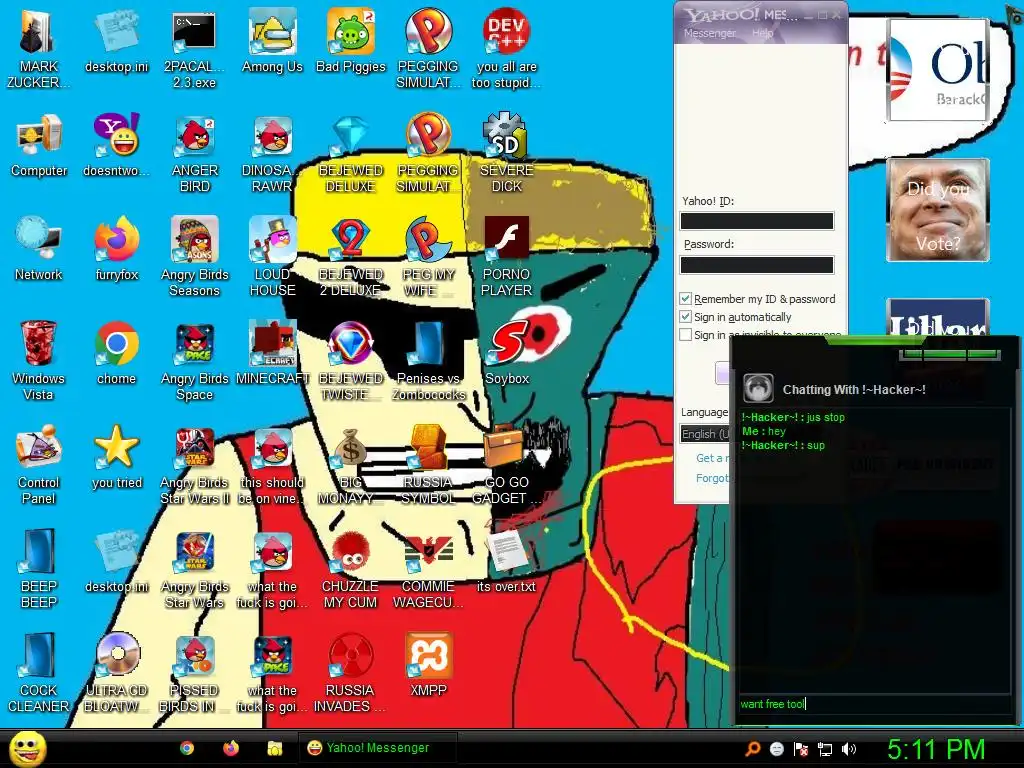Open the BEEP BEEP desktop icon
This screenshot has height=768, width=1024.
[39, 568]
